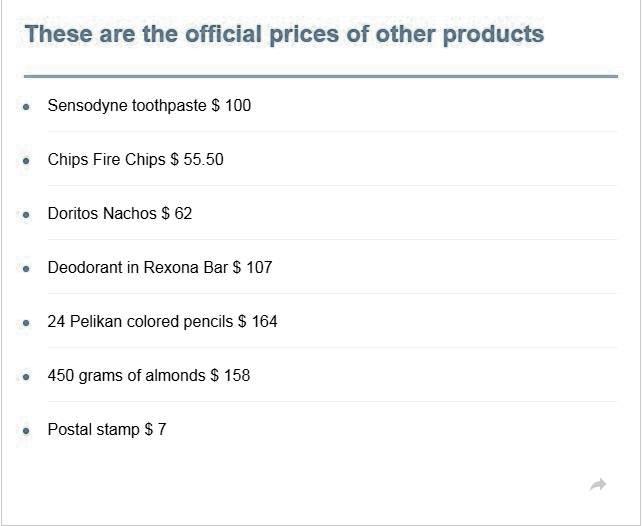642x526 pixels.
Task: Click the bullet next to Chips Fire Chips
Action: pyautogui.click(x=25, y=160)
